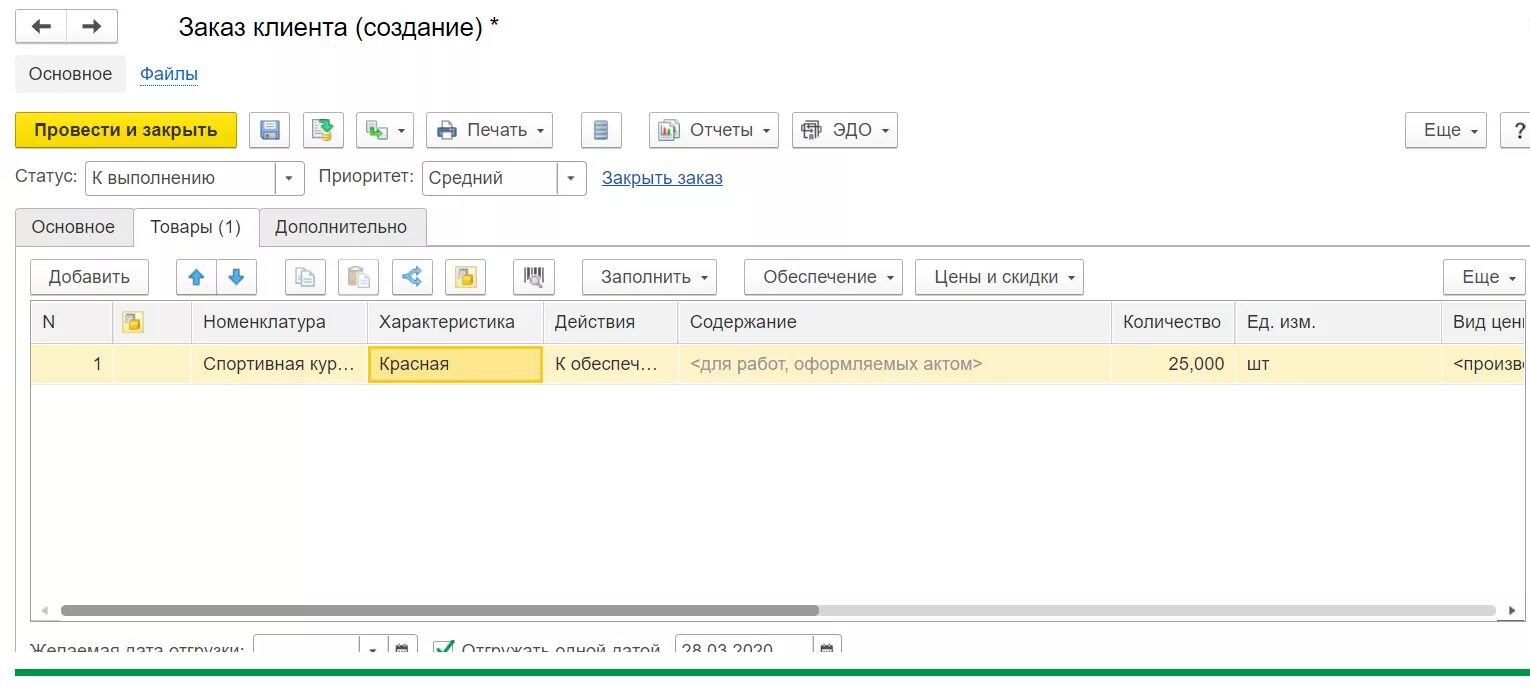Click the Номенклатура column header

tap(279, 322)
